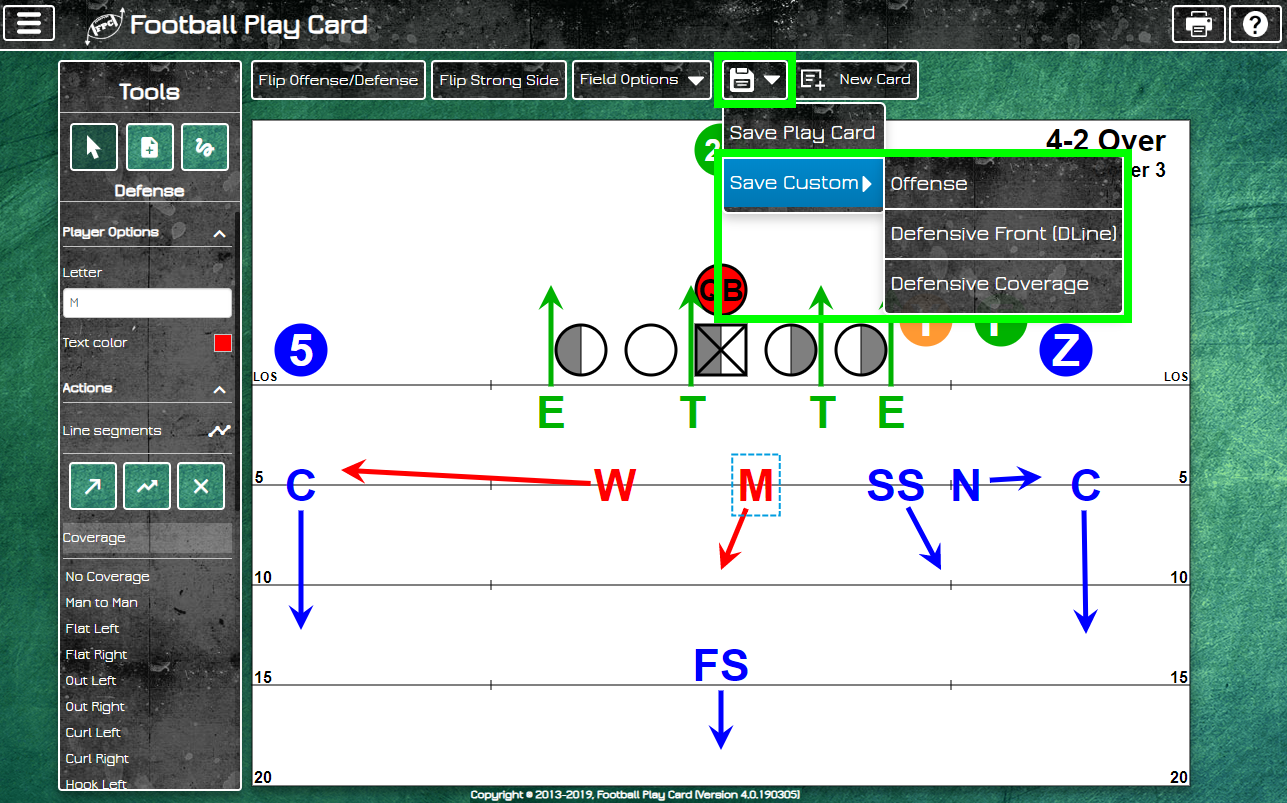1287x803 pixels.
Task: Click the save icon dropdown button
Action: [x=755, y=80]
